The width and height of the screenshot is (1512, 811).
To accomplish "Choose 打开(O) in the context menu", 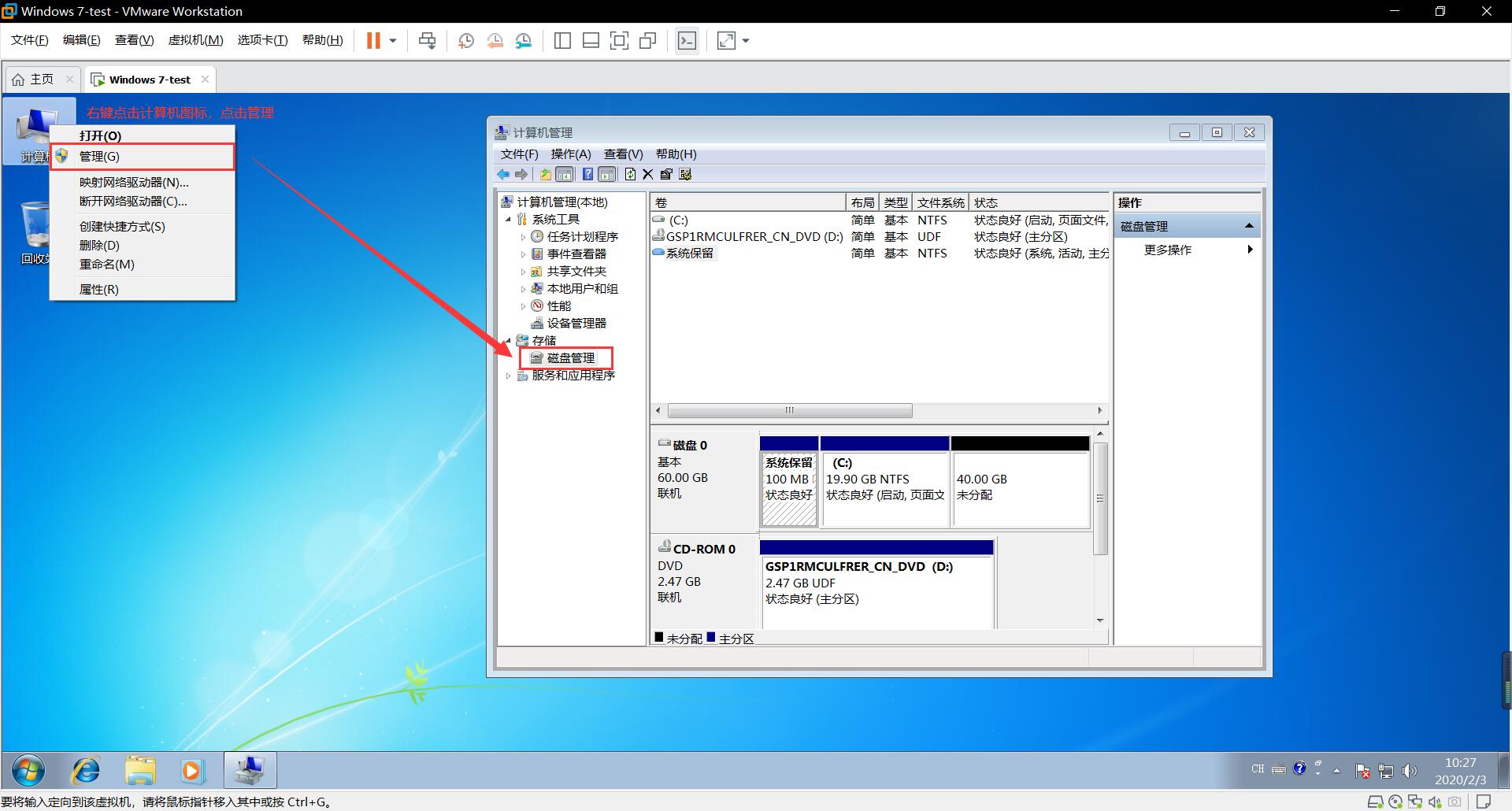I will pos(142,135).
